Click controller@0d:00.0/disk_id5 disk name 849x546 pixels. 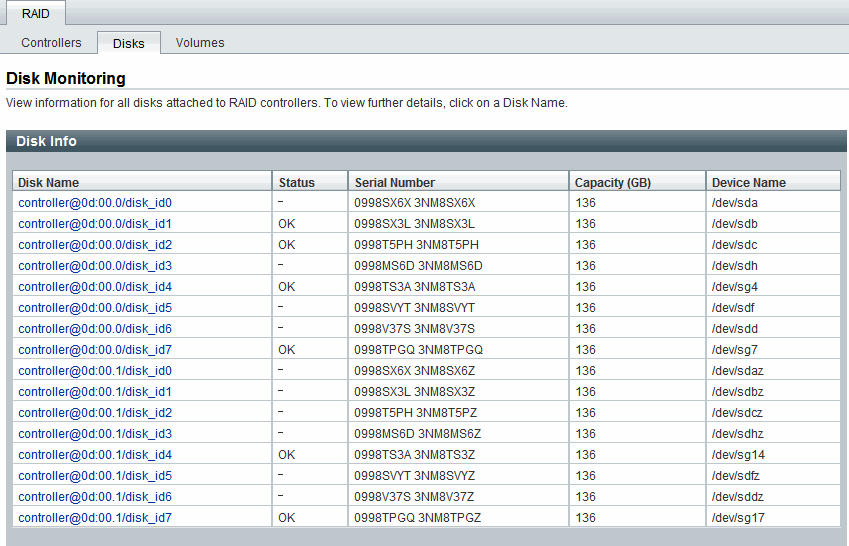[95, 308]
